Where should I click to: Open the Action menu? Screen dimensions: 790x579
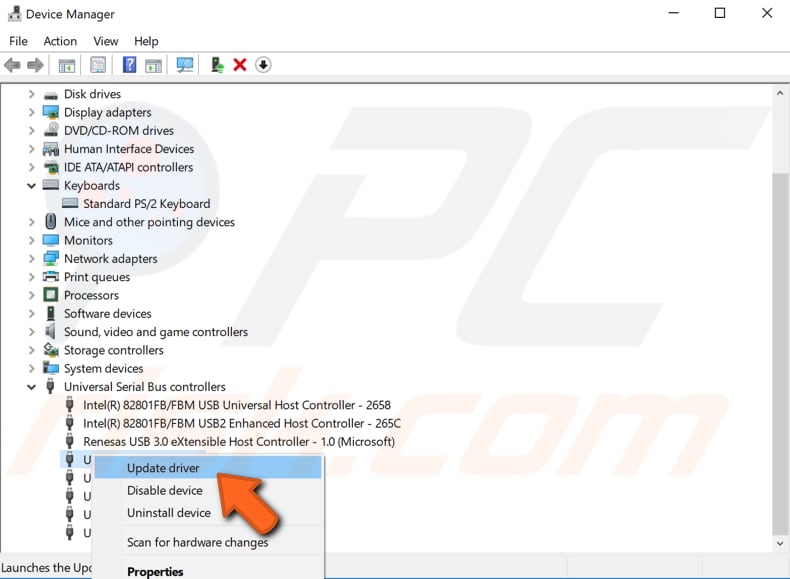click(x=60, y=41)
